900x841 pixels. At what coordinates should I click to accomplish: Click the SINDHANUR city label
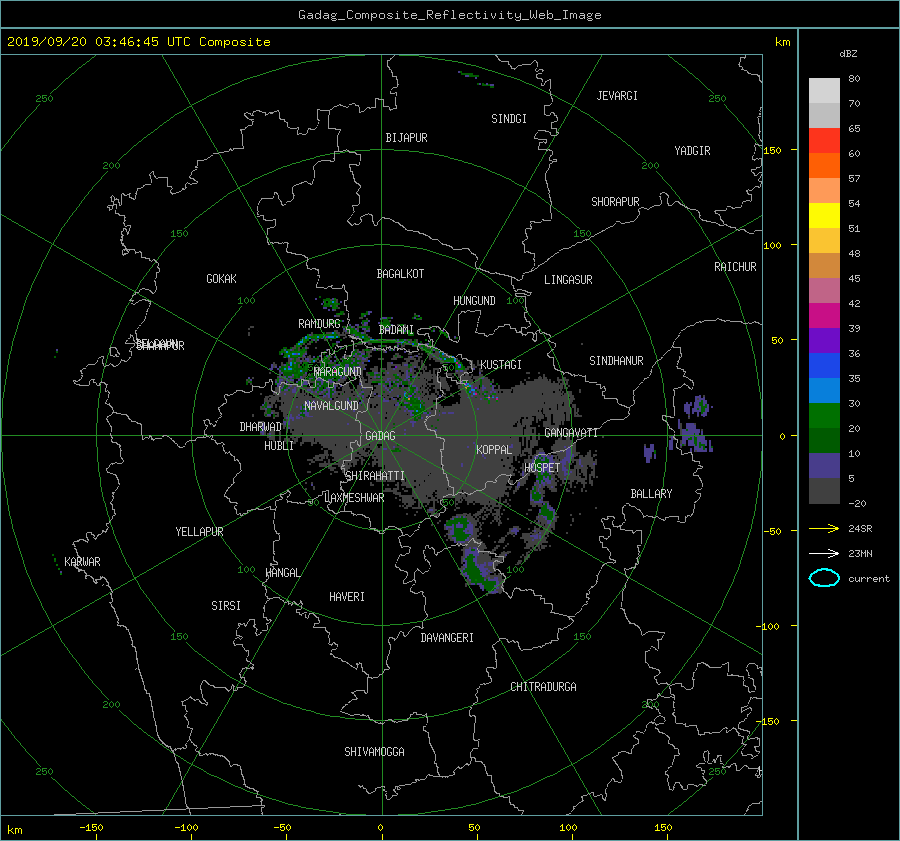pos(616,361)
